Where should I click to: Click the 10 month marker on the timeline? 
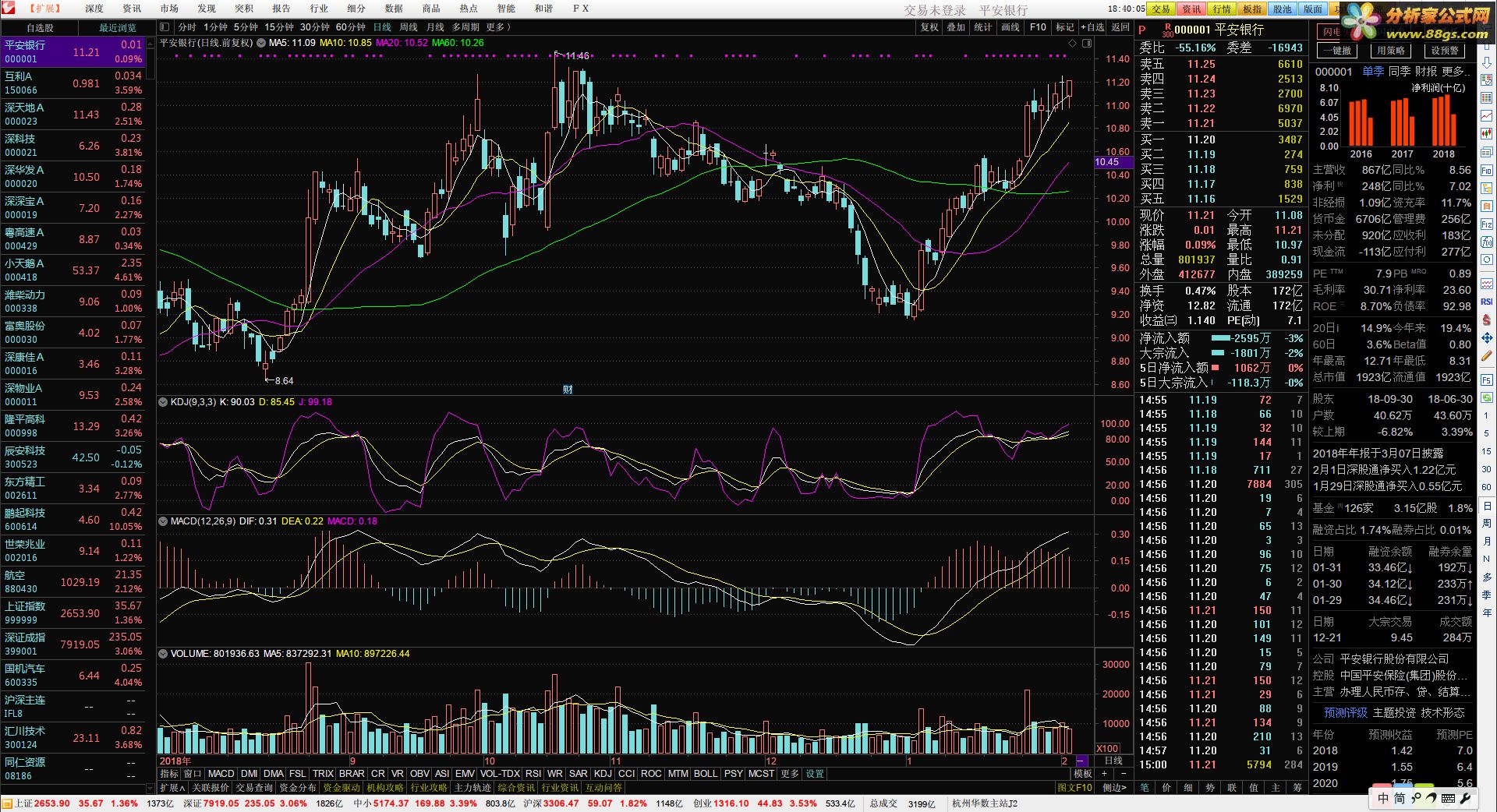(489, 761)
